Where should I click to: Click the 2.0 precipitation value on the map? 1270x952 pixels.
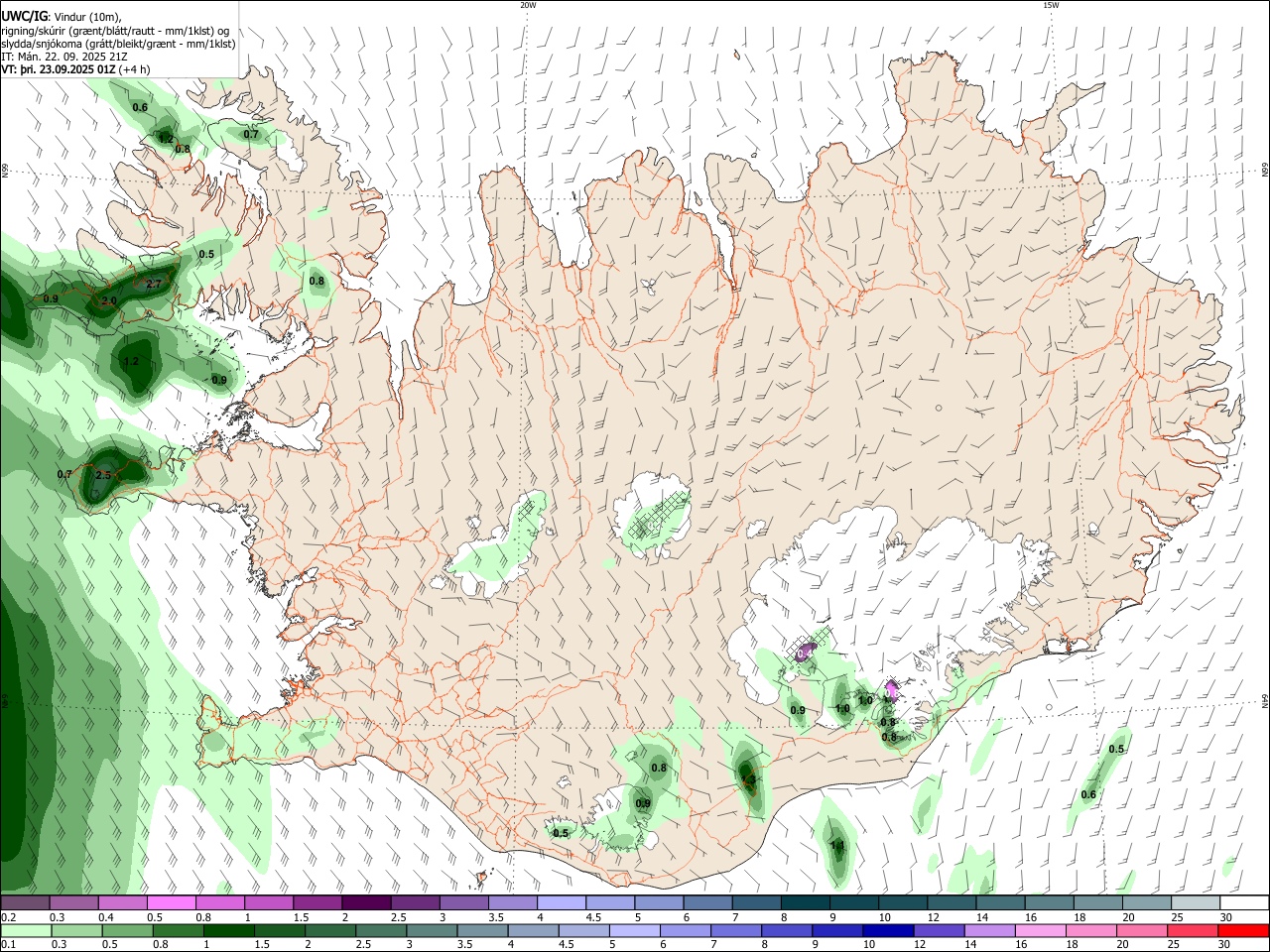coord(108,300)
